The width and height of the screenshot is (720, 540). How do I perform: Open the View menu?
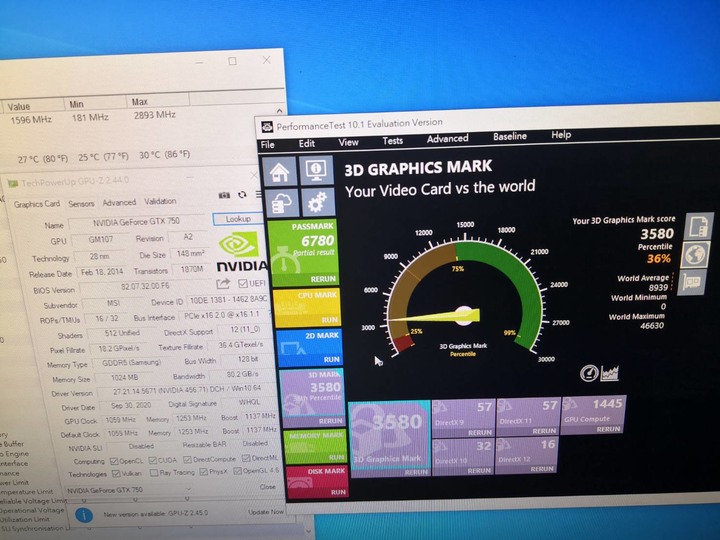348,142
